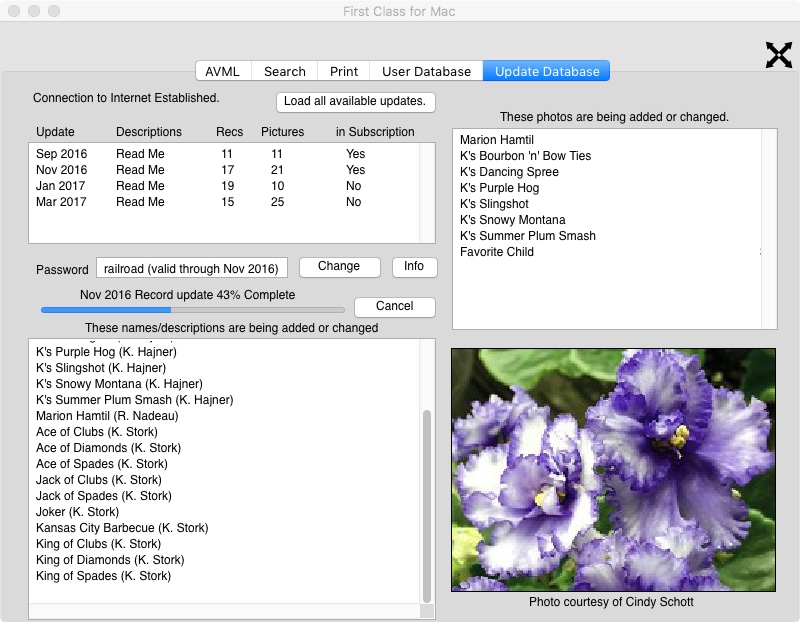
Task: Click the Photo courtesy of Cindy Schott caption
Action: (x=611, y=602)
